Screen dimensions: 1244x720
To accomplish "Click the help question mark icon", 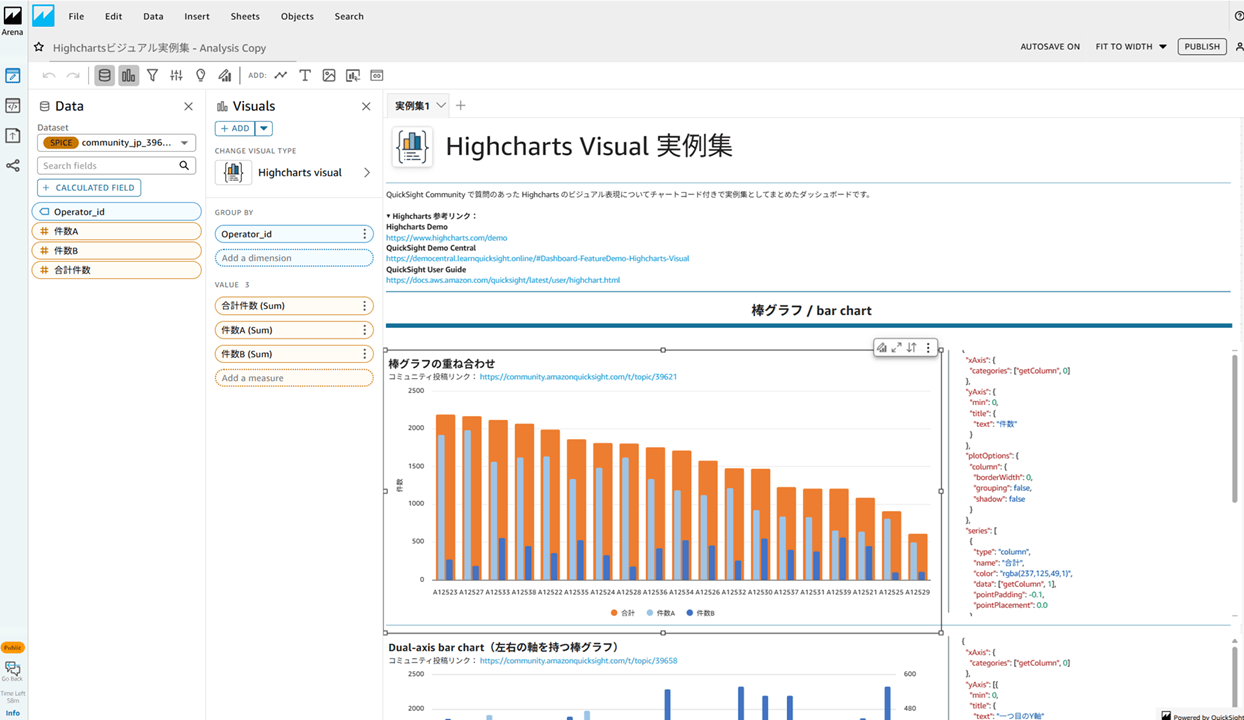I will pyautogui.click(x=1239, y=16).
